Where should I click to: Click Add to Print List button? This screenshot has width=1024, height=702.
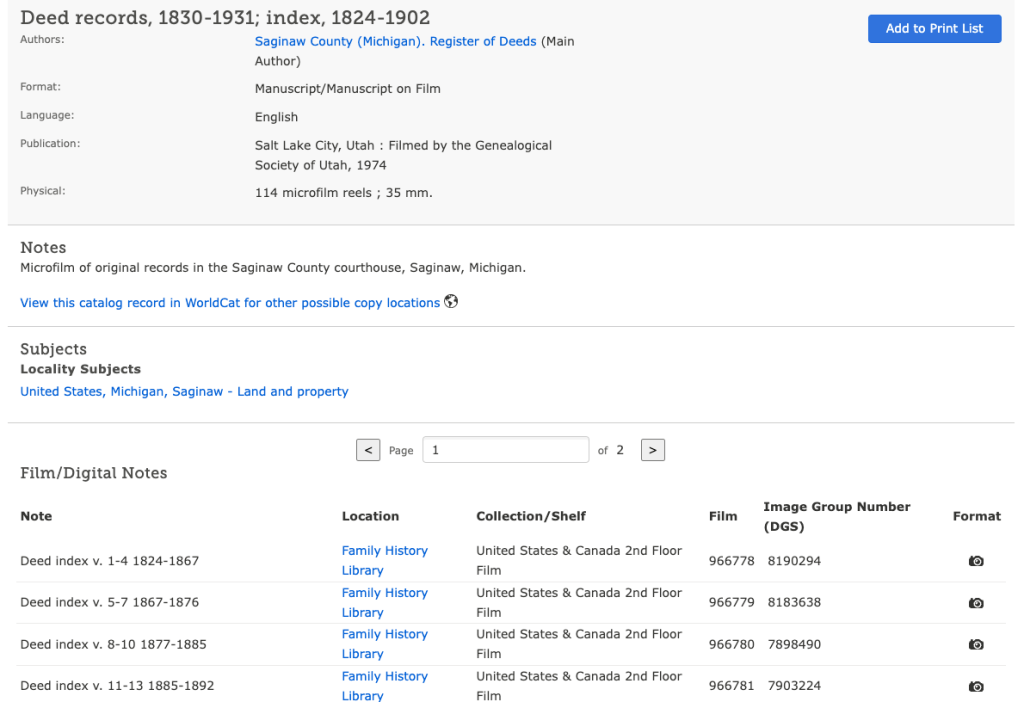[x=934, y=28]
